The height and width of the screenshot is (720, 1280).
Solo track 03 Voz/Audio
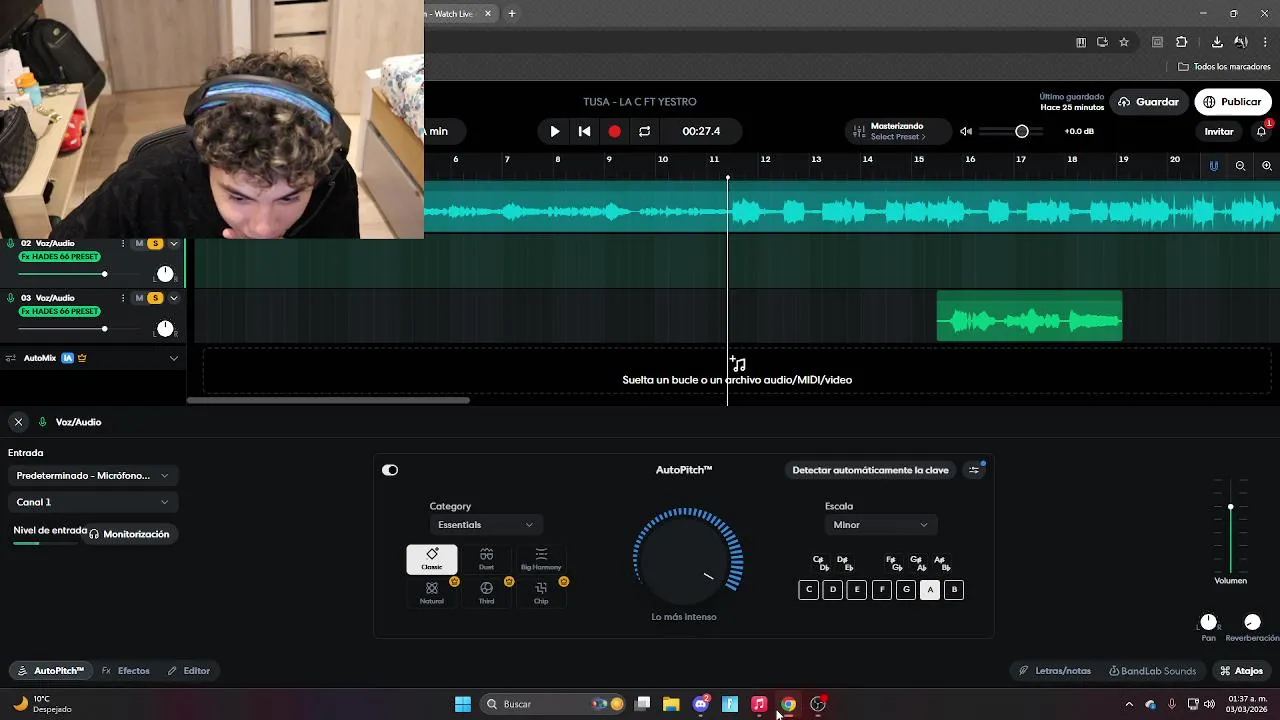point(155,298)
